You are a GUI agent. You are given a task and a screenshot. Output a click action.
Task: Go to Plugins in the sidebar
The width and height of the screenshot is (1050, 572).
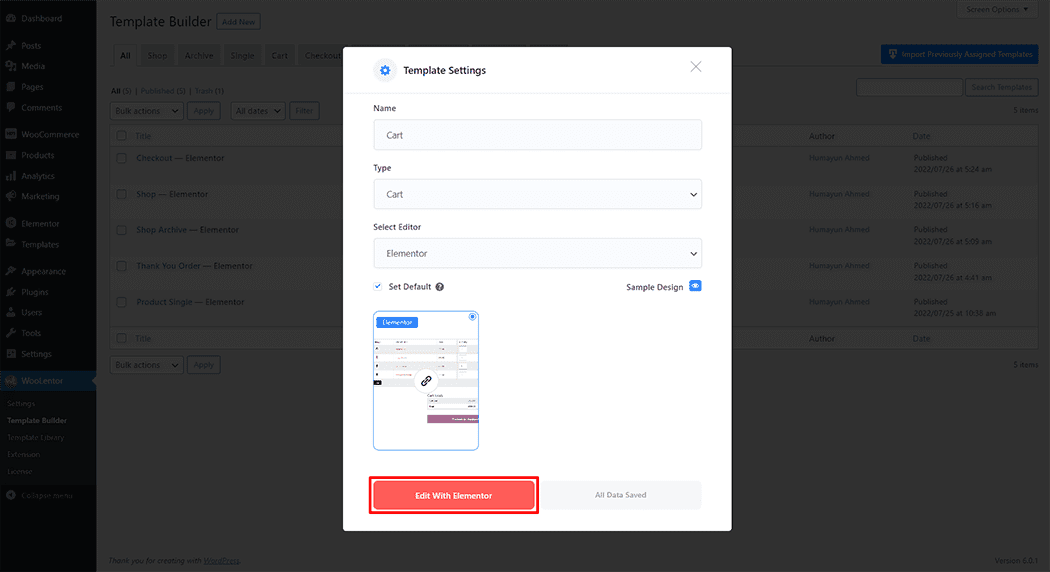point(34,292)
